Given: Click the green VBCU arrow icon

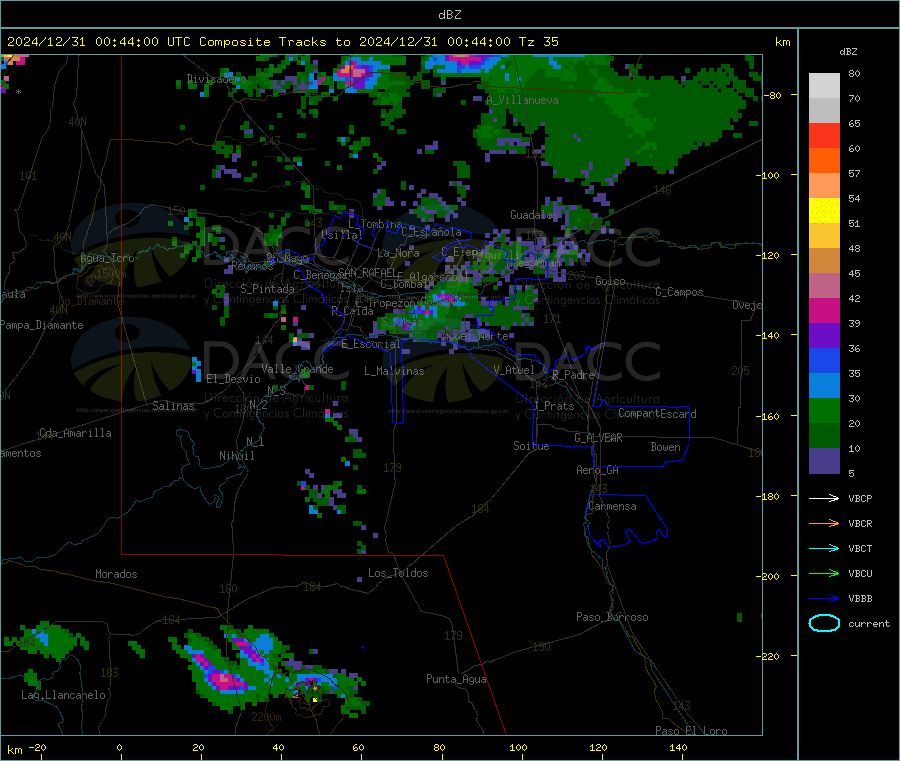Looking at the screenshot, I should click(824, 573).
